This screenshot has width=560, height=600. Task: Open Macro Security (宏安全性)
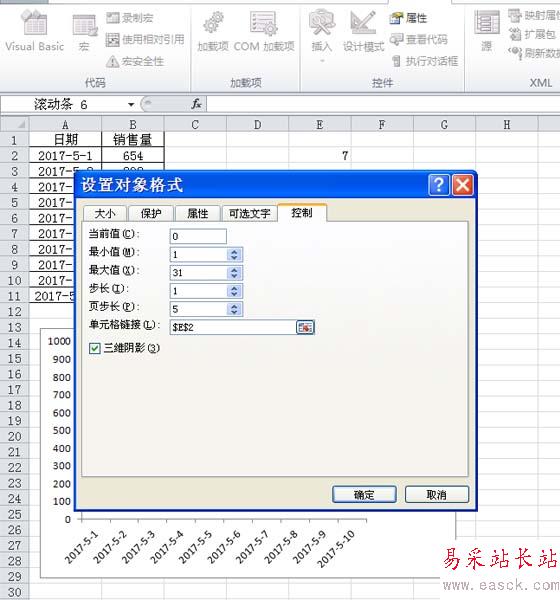tap(135, 61)
